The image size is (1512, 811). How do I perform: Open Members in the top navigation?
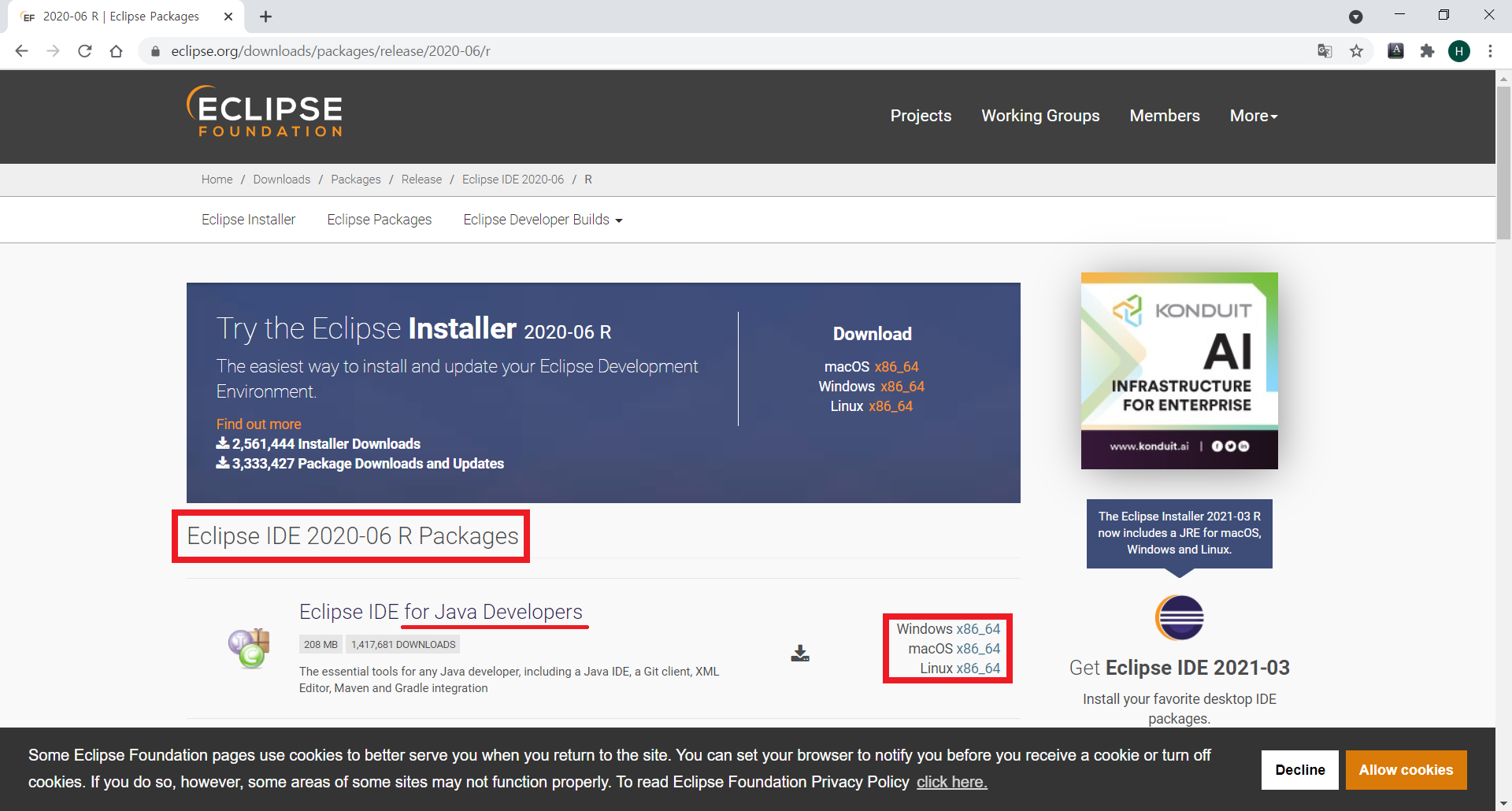point(1165,116)
